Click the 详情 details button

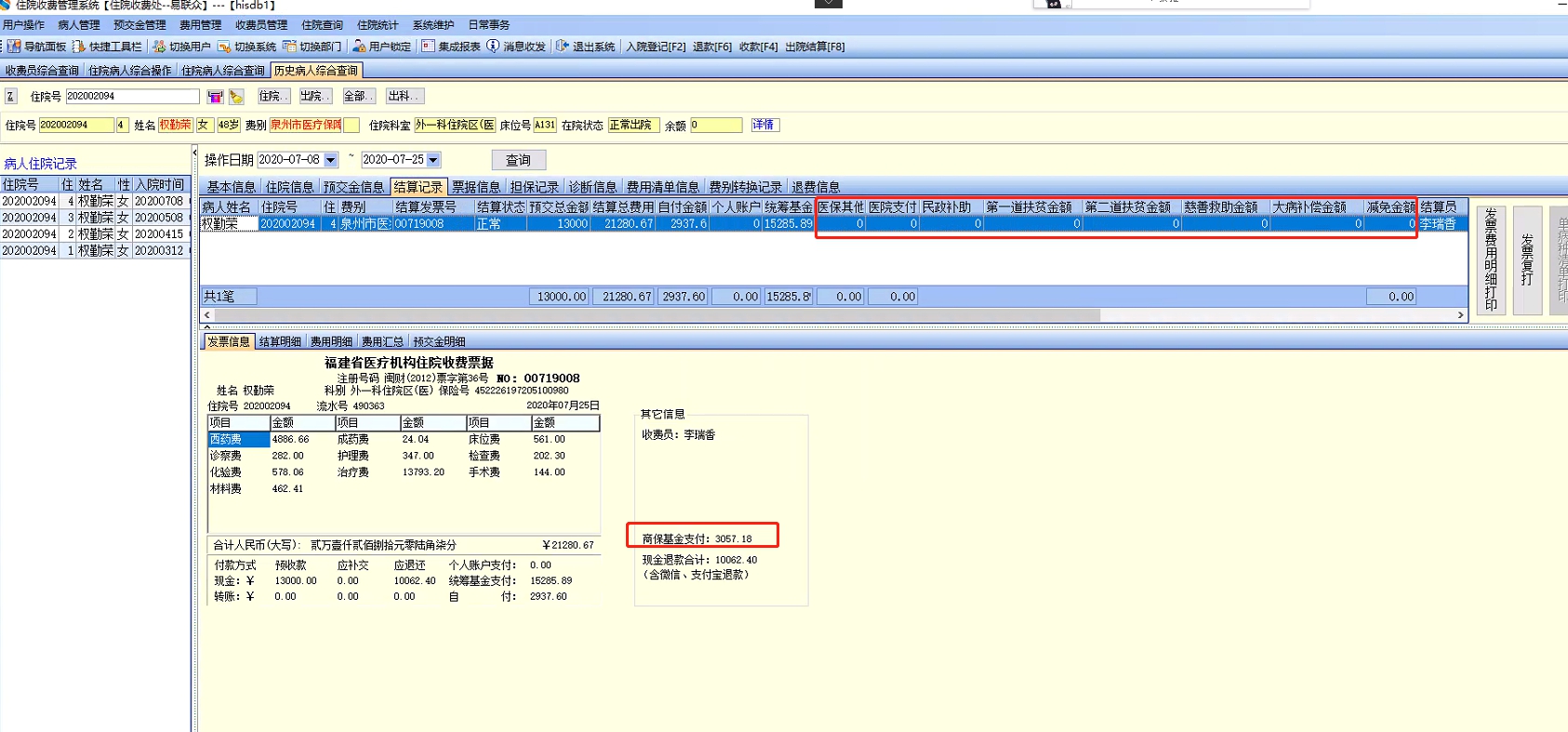[x=764, y=125]
